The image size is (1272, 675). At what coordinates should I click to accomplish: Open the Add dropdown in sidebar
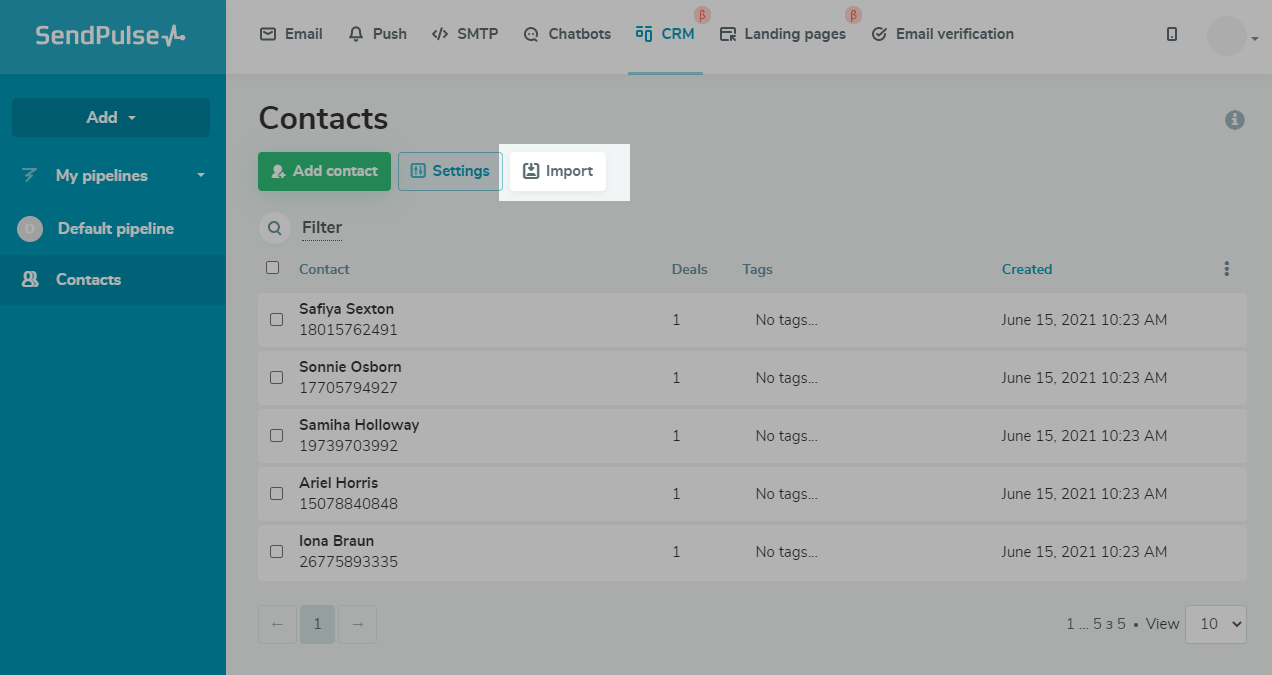[x=111, y=117]
